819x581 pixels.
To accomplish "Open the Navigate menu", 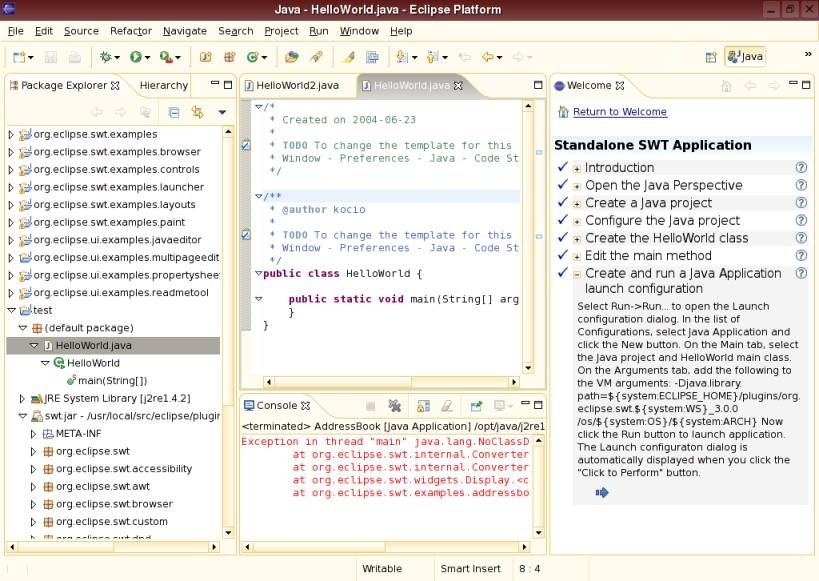I will (x=185, y=31).
